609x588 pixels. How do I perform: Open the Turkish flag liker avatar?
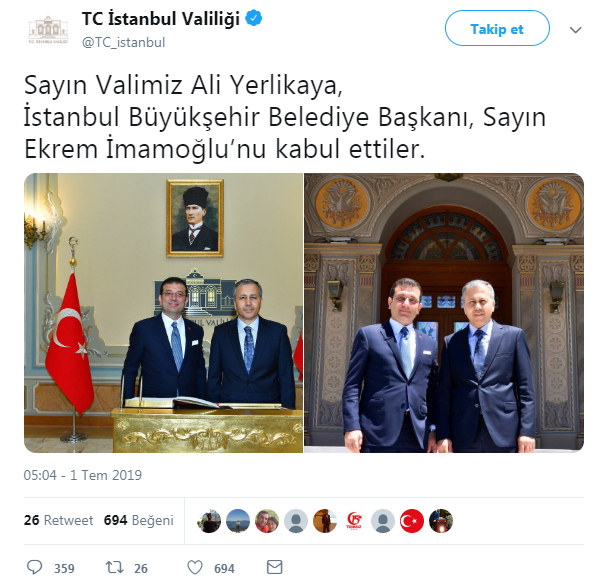pos(412,521)
